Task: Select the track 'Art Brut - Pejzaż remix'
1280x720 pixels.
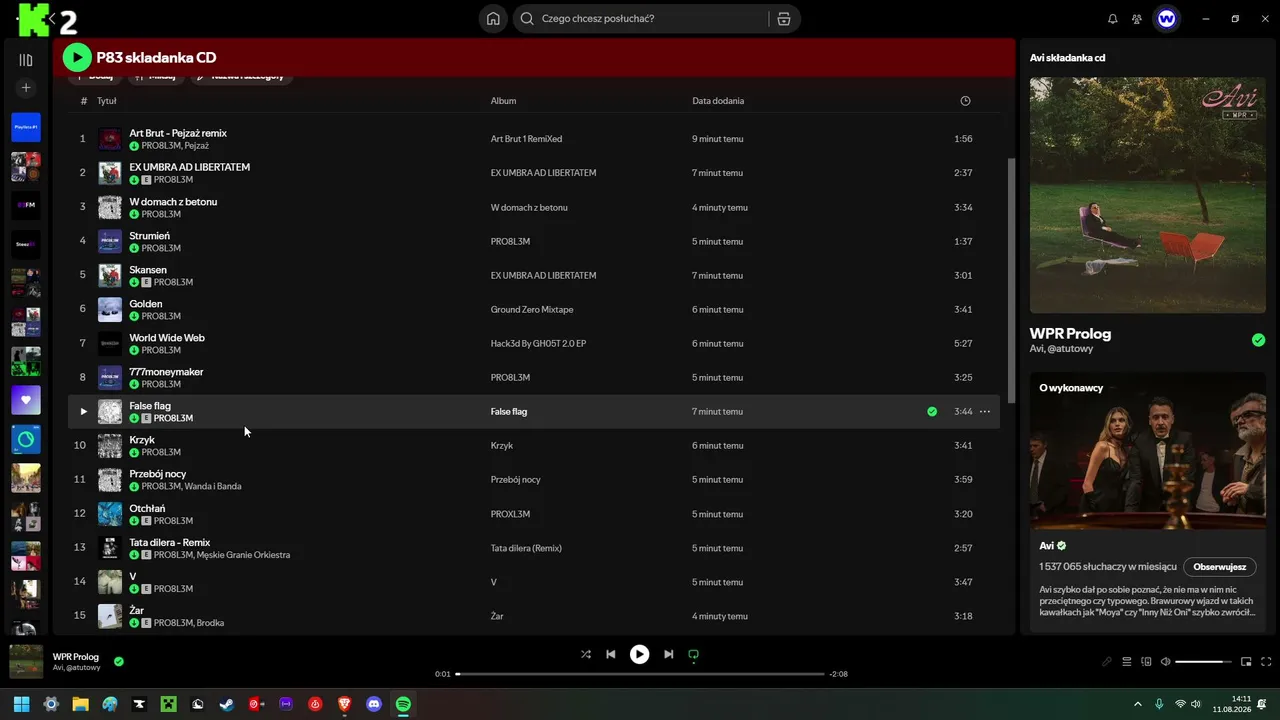Action: (178, 133)
